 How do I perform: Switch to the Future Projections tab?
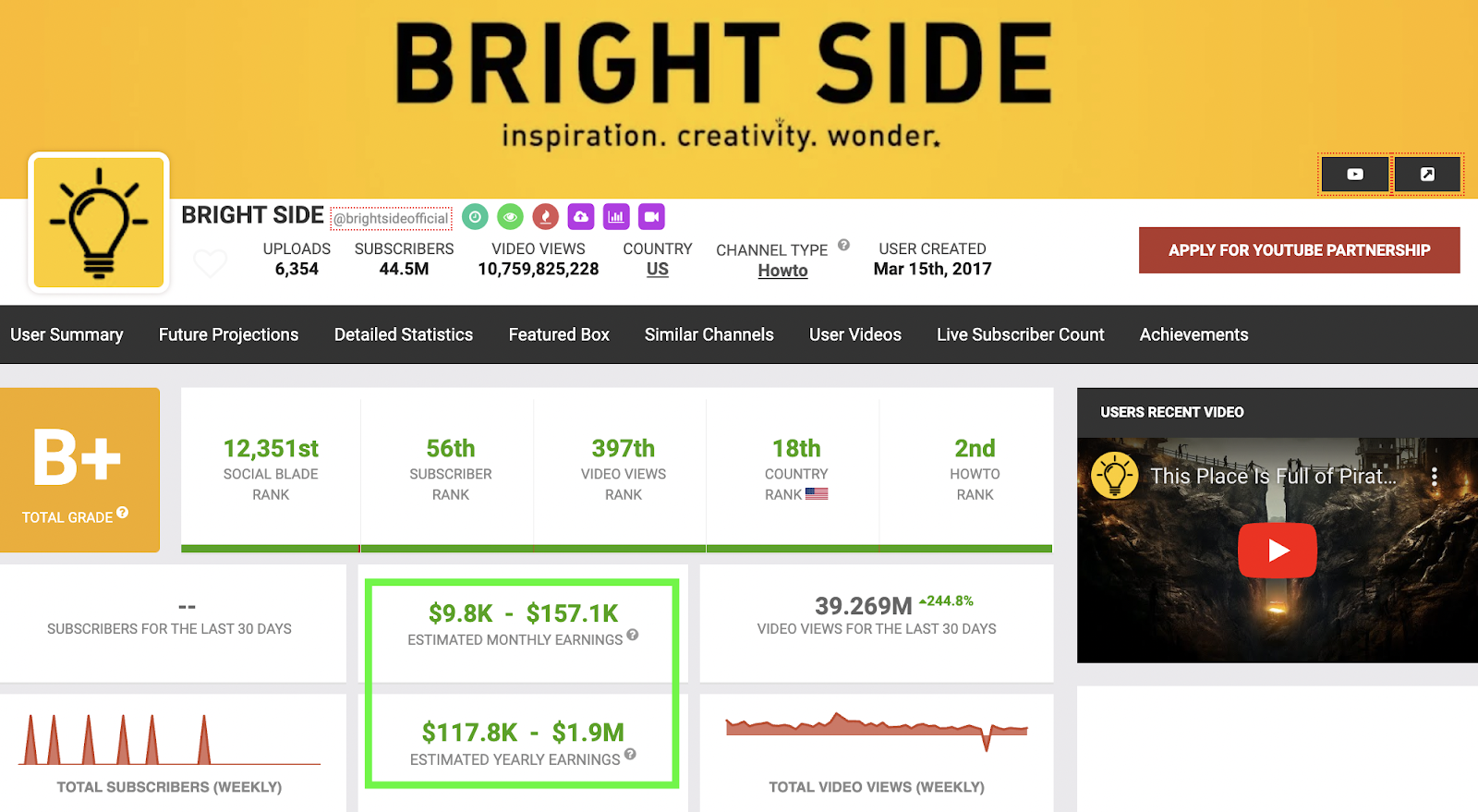pos(228,334)
